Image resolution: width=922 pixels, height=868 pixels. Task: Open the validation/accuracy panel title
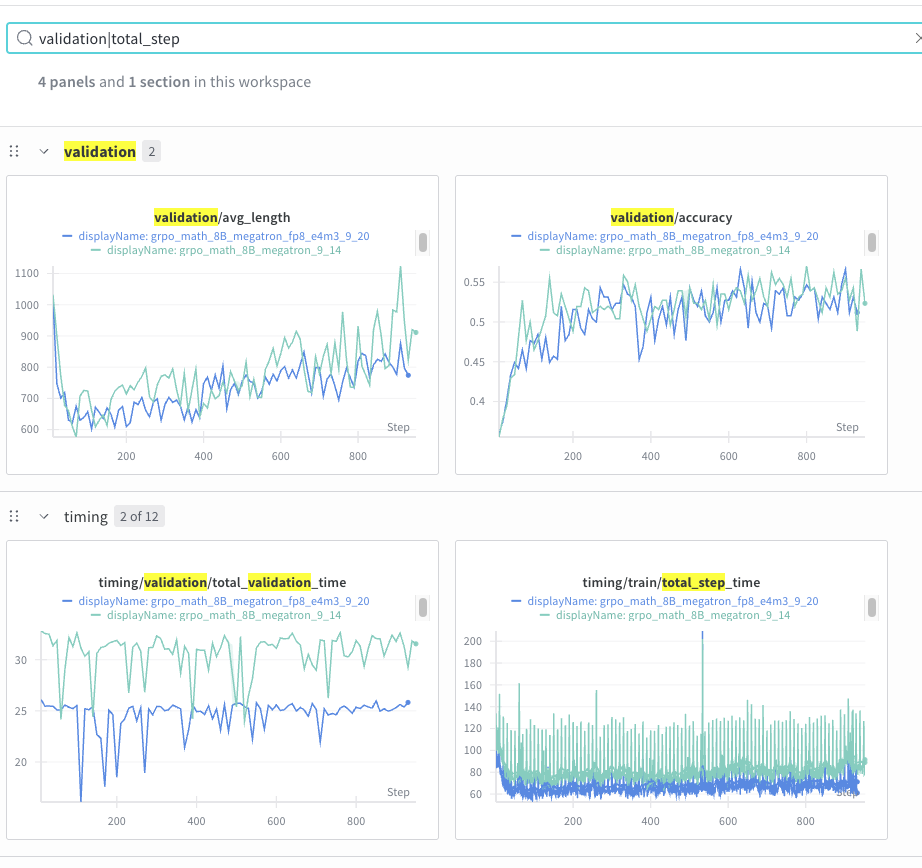tap(671, 217)
